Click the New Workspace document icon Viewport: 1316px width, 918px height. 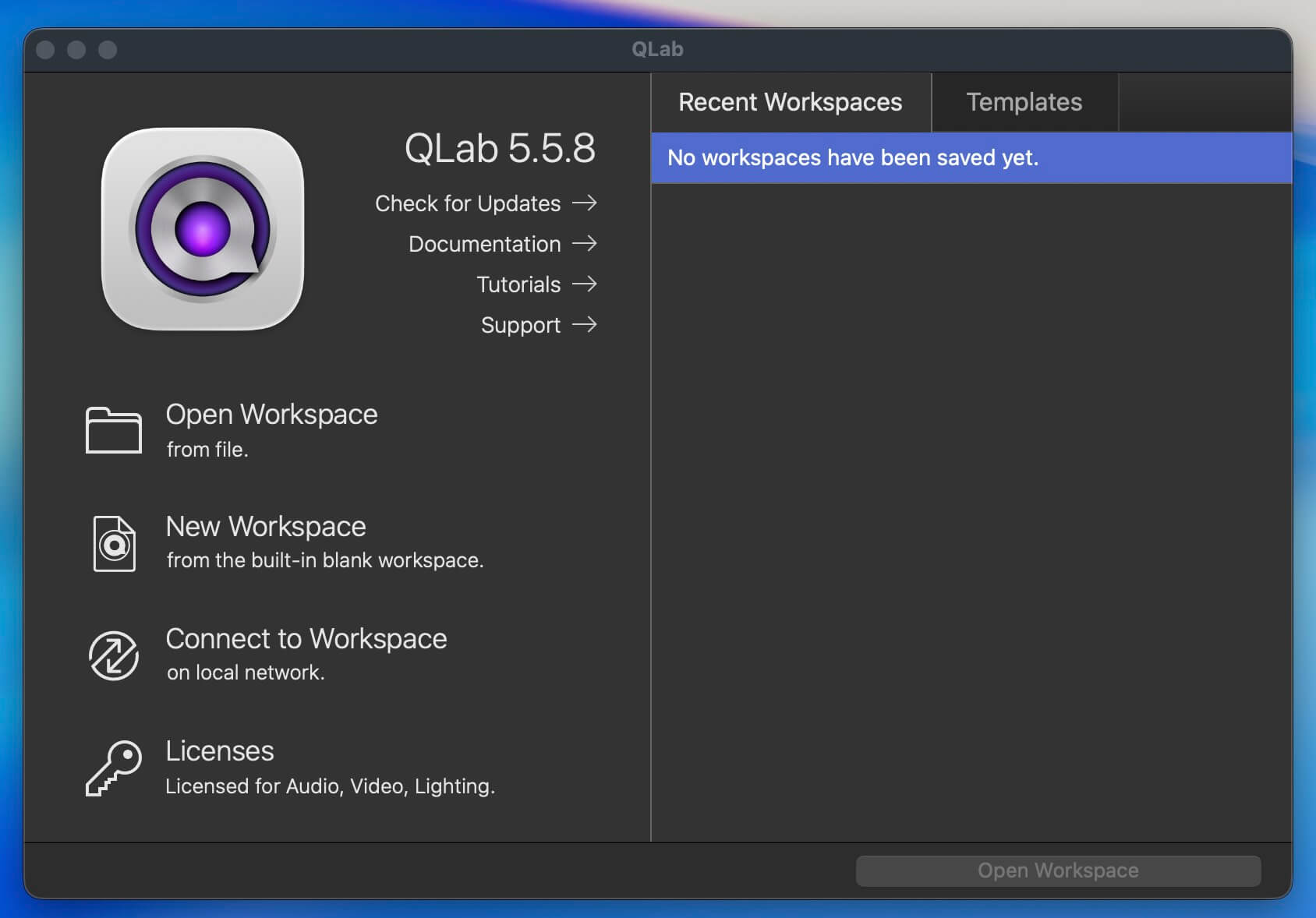[114, 543]
